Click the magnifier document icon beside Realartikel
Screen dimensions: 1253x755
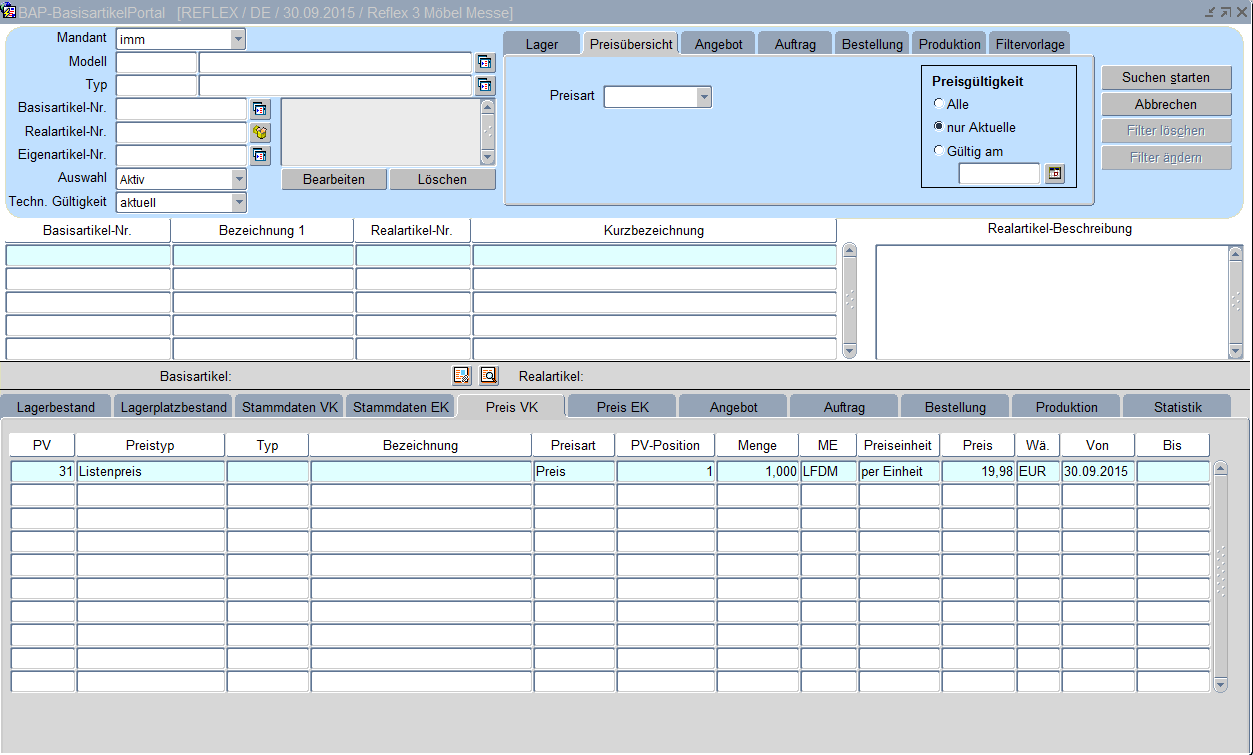coord(488,376)
